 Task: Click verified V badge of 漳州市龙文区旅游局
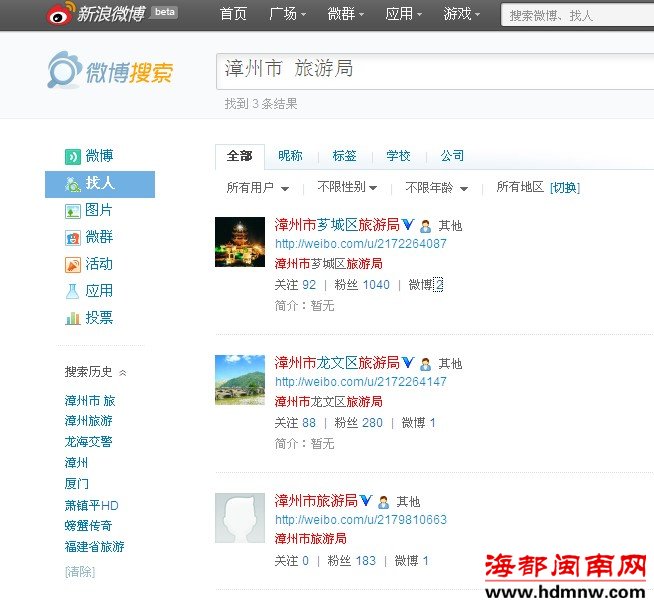407,362
